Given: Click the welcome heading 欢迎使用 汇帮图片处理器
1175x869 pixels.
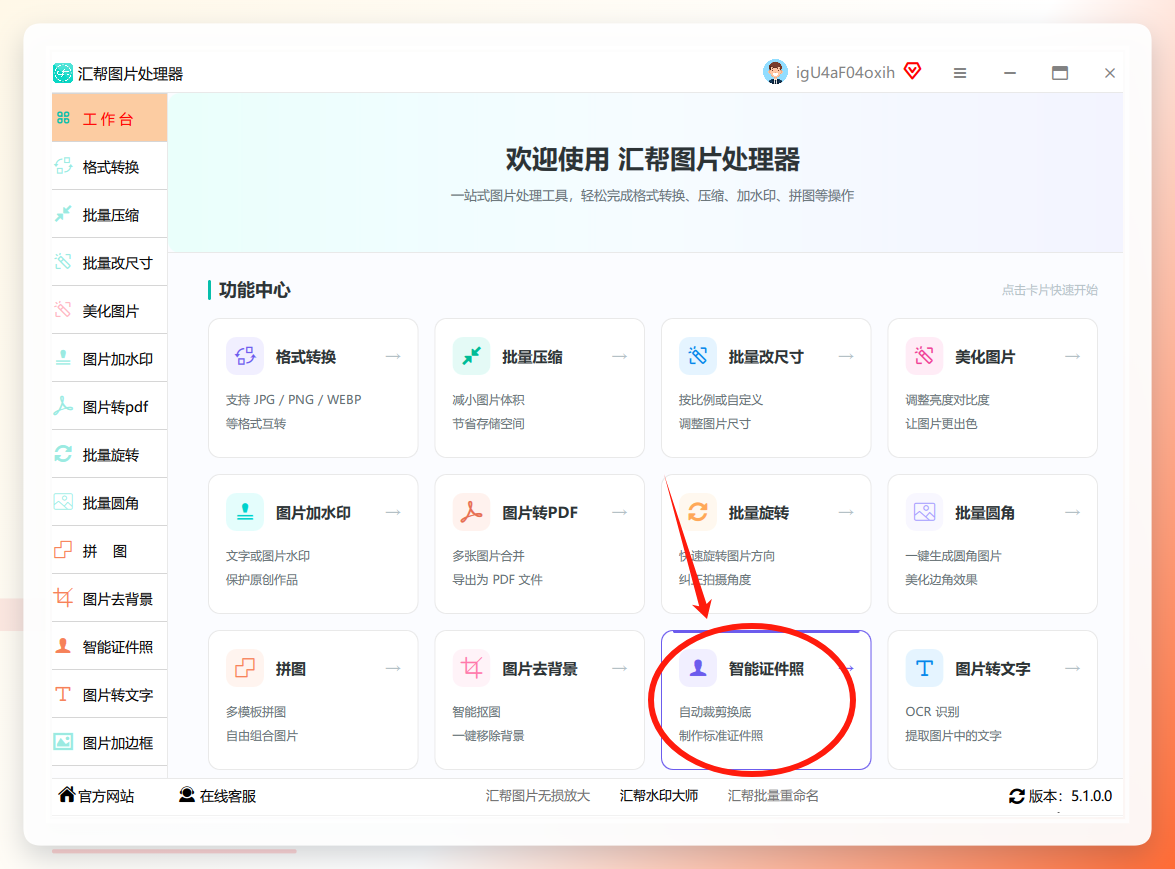Looking at the screenshot, I should click(x=653, y=160).
